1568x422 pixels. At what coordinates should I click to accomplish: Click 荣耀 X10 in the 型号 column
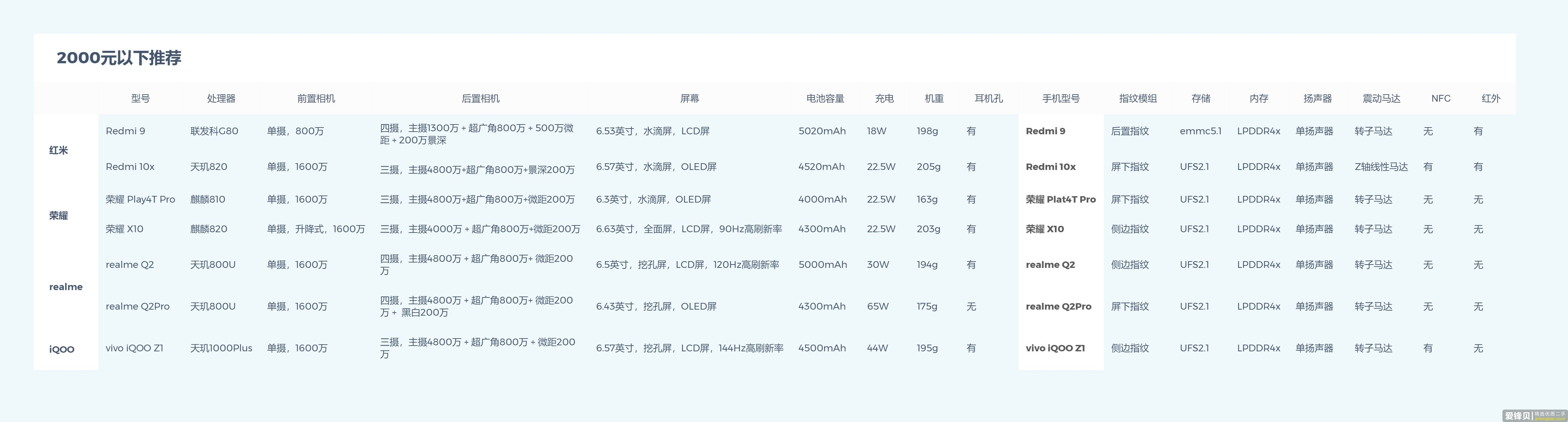(125, 230)
